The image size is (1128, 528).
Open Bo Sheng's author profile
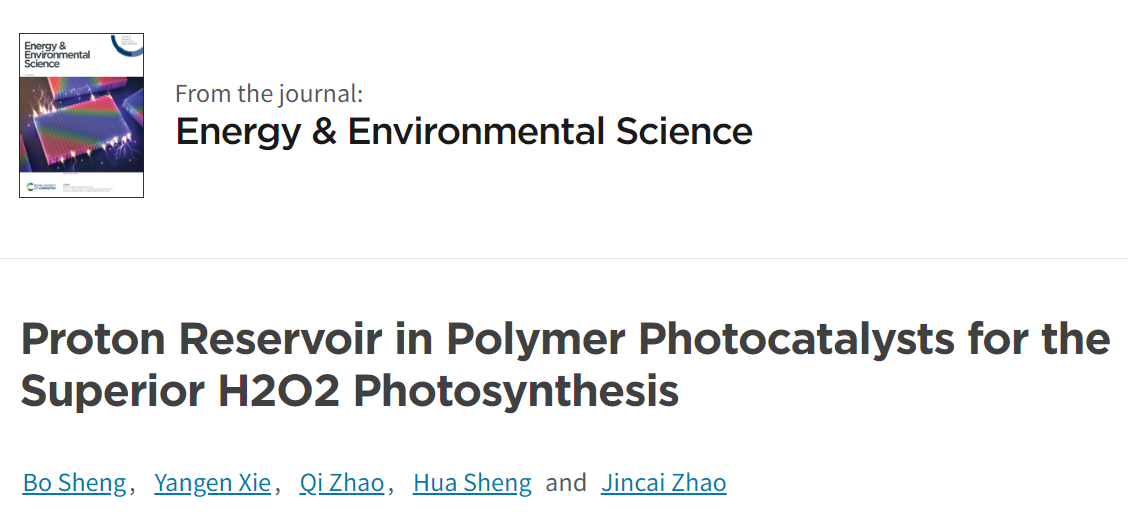click(75, 483)
